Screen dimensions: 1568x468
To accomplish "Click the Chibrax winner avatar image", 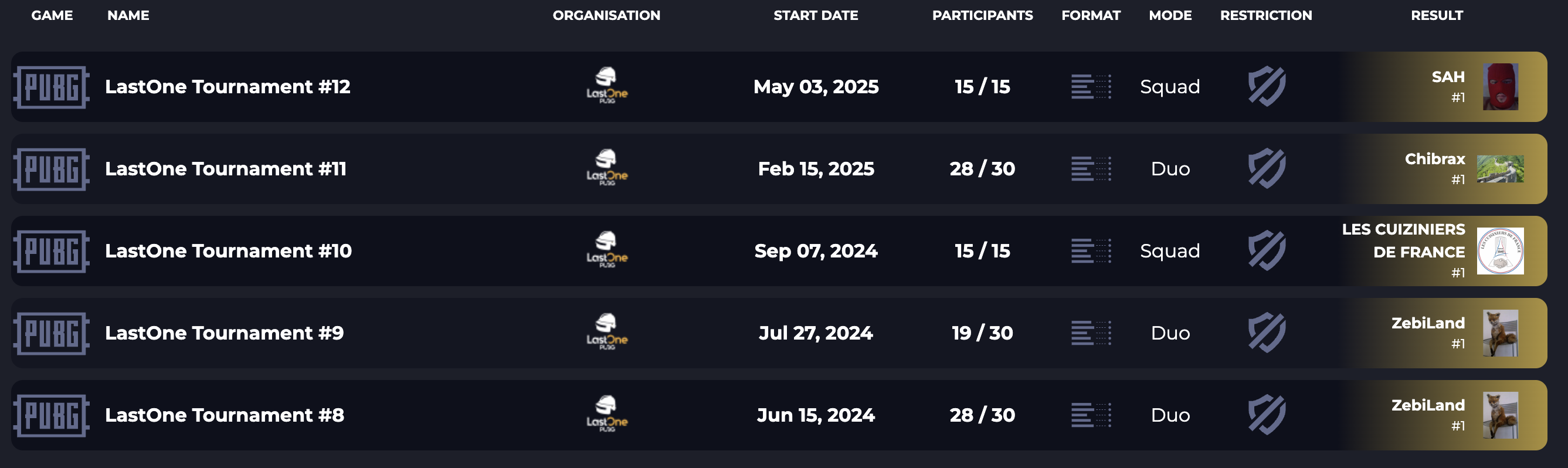I will coord(1500,168).
